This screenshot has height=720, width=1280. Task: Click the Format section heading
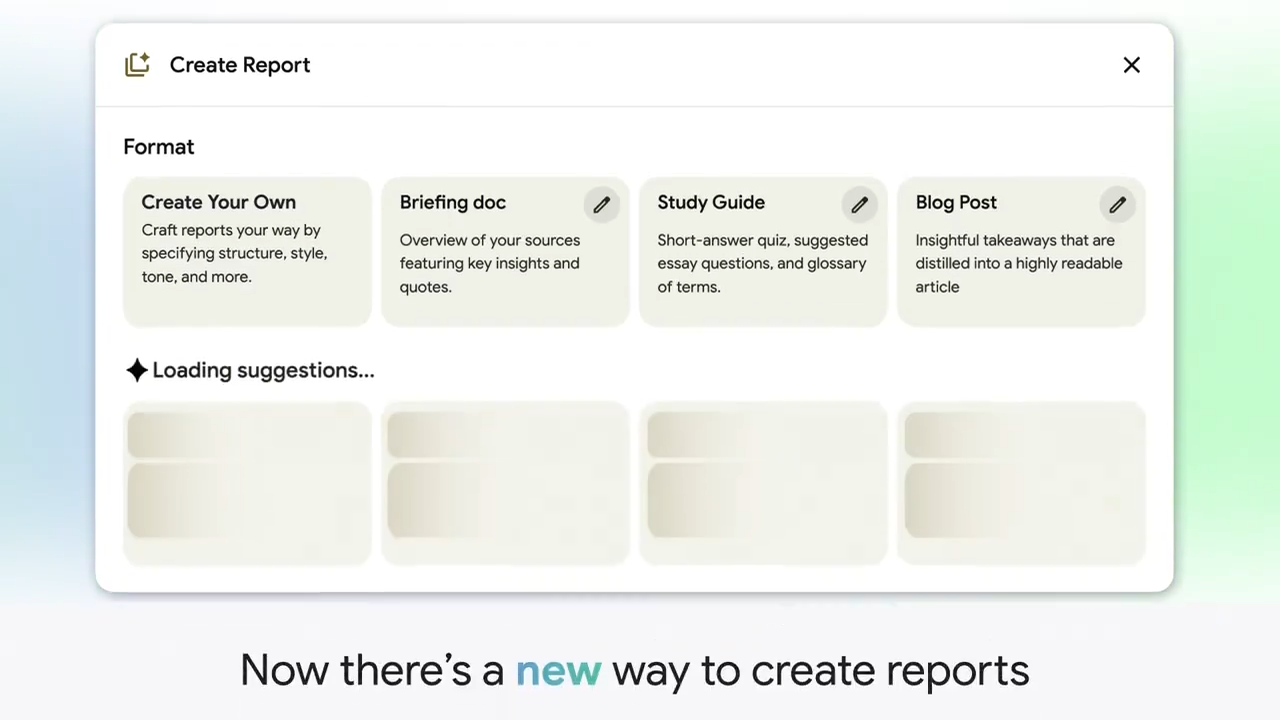(158, 146)
